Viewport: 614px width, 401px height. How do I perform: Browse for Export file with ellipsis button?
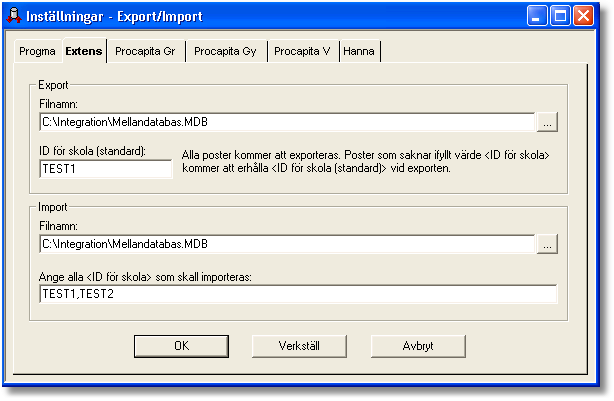pos(547,122)
